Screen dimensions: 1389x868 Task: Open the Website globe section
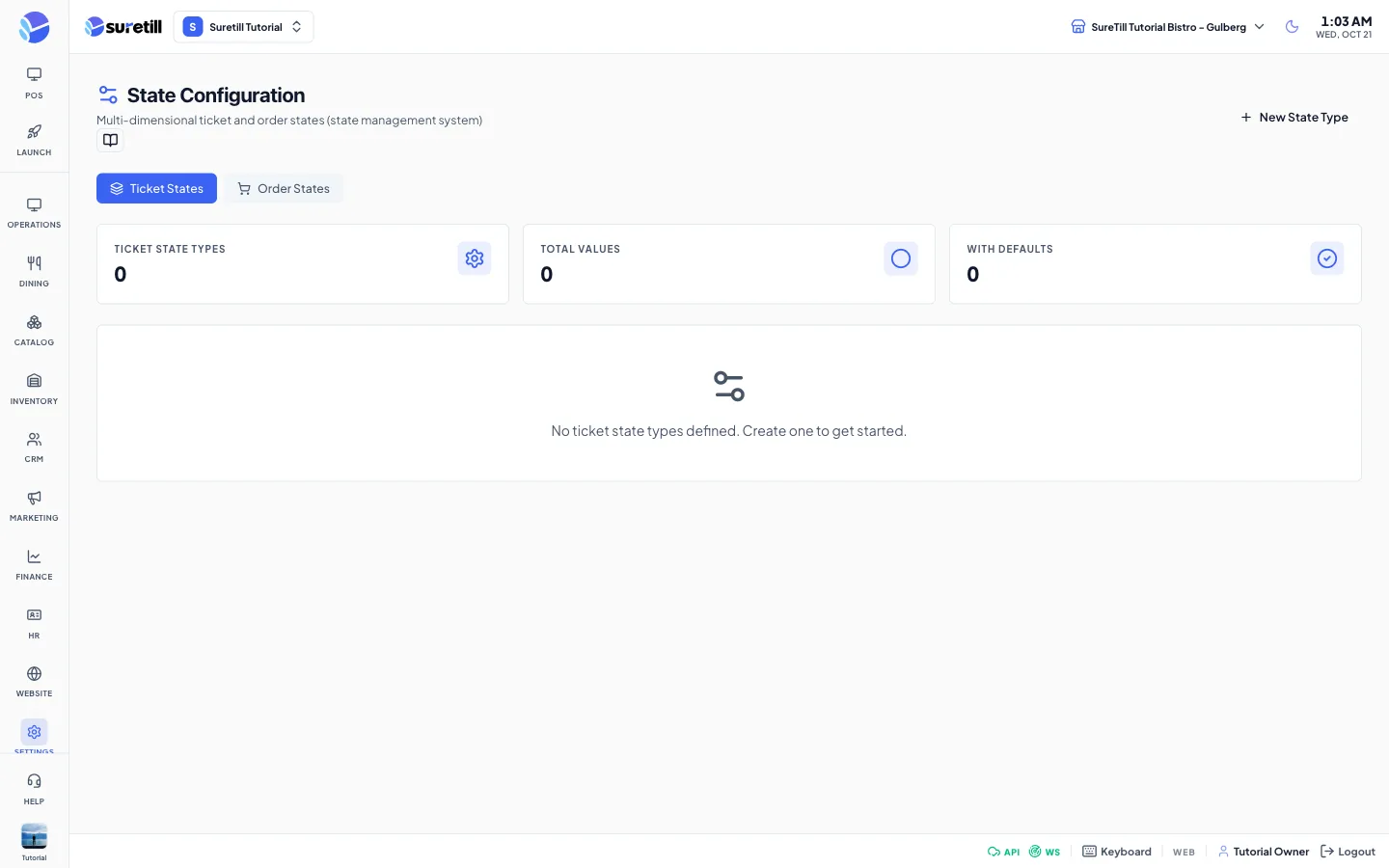coord(34,682)
